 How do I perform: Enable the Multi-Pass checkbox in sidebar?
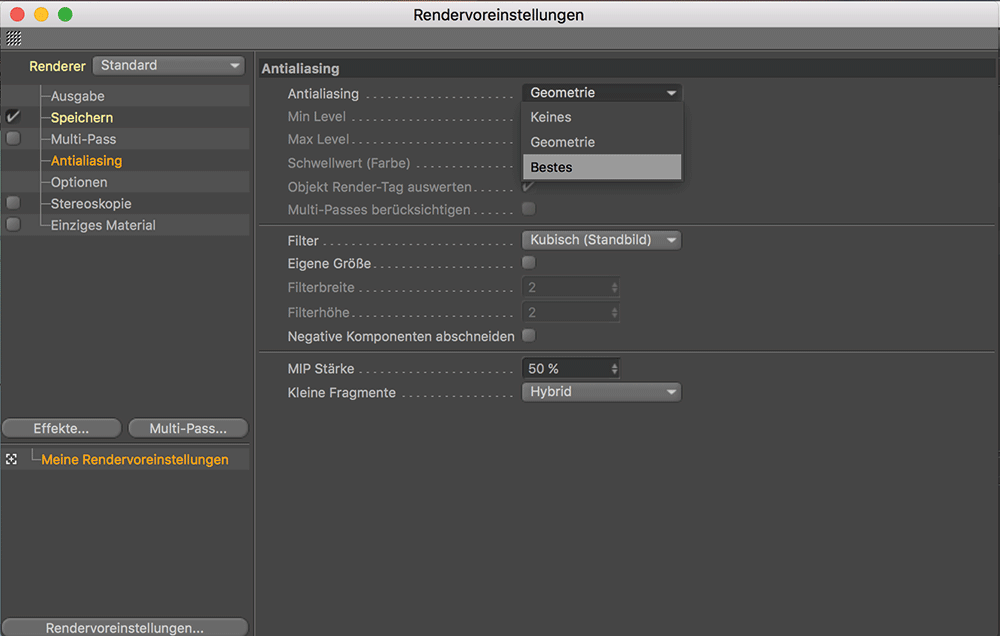tap(13, 138)
